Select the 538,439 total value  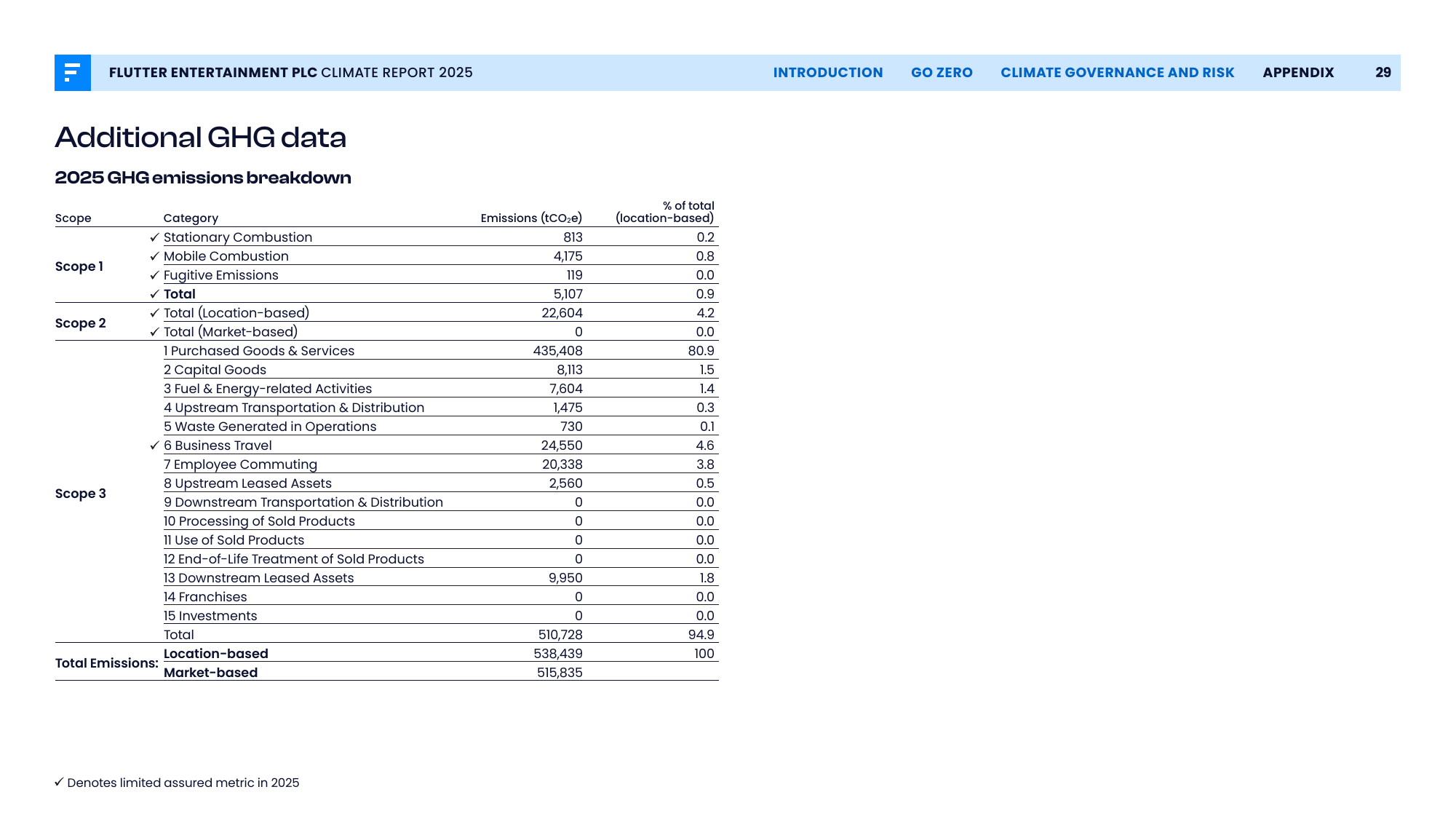click(x=558, y=654)
